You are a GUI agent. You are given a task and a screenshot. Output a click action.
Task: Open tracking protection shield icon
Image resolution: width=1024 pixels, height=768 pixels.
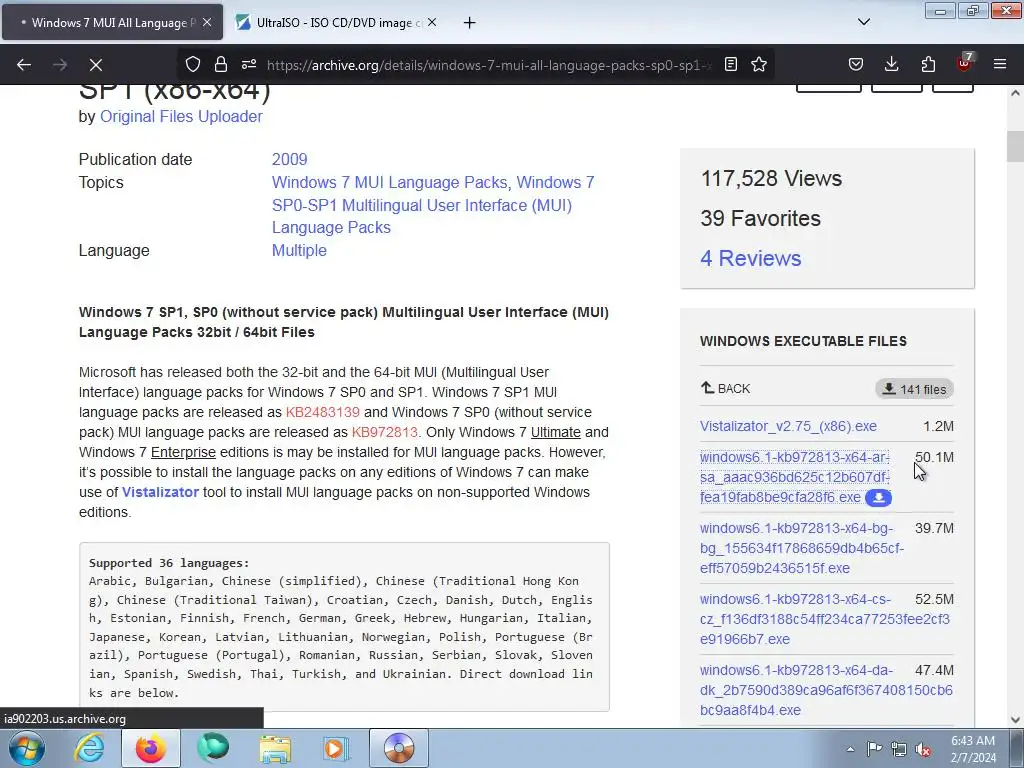[x=193, y=64]
